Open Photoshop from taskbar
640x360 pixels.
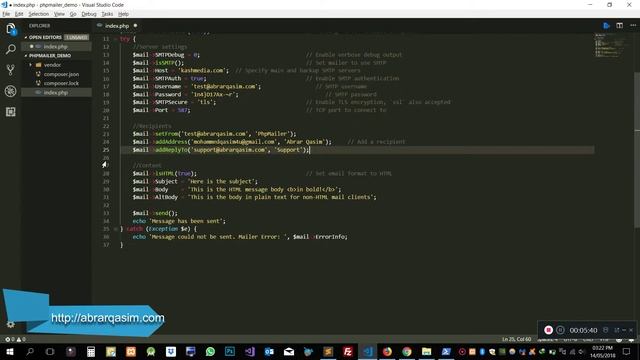pos(230,351)
